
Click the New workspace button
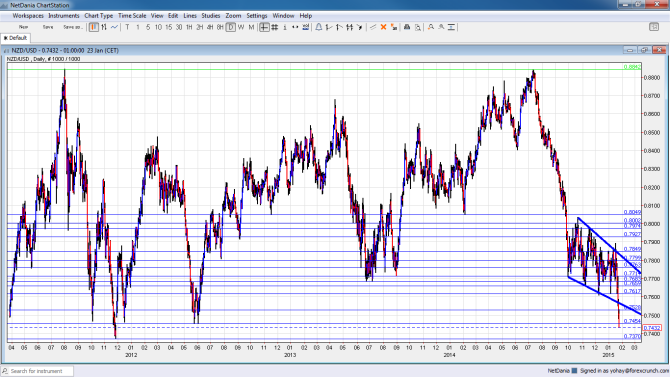24,27
